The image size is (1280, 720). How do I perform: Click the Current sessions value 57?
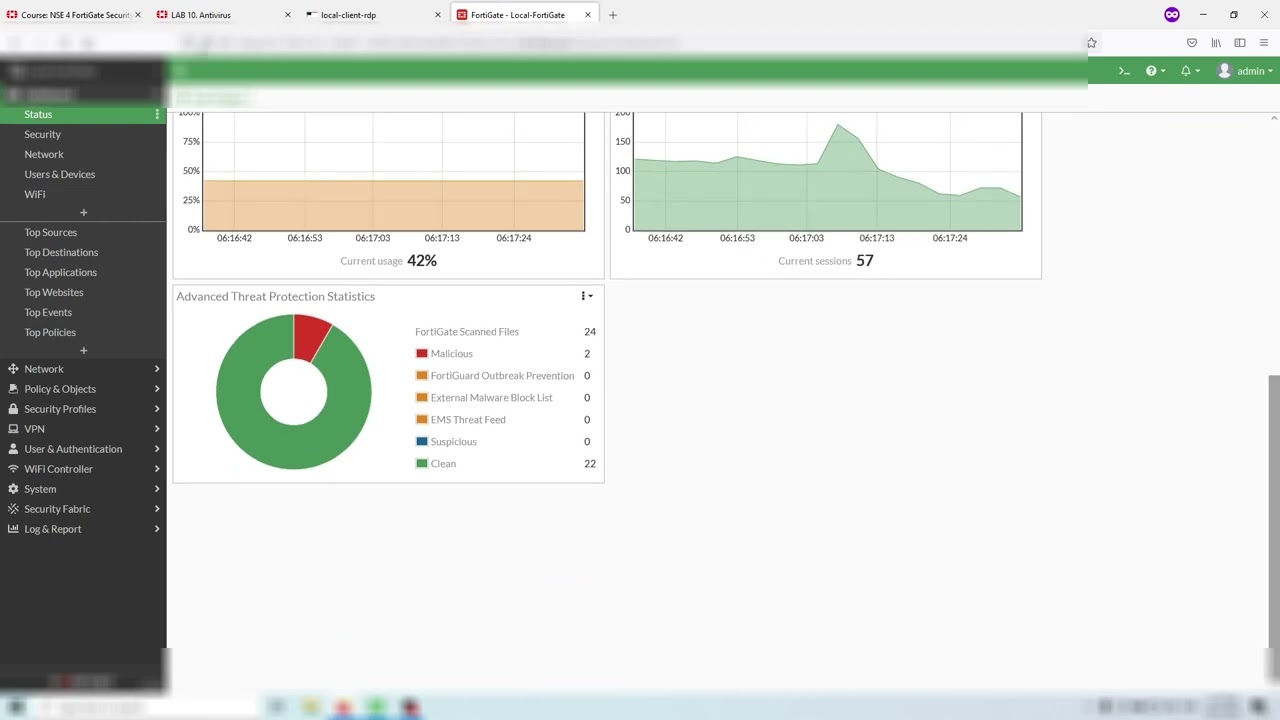coord(865,261)
